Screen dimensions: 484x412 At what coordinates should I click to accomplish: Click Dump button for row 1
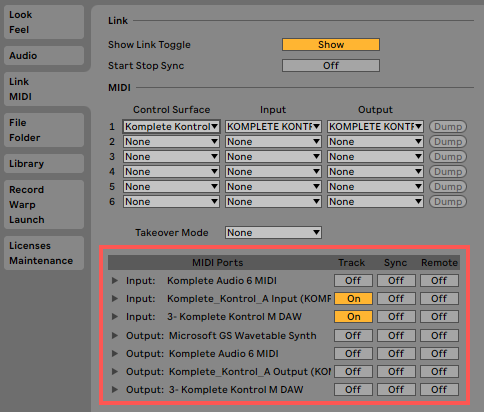coord(448,127)
